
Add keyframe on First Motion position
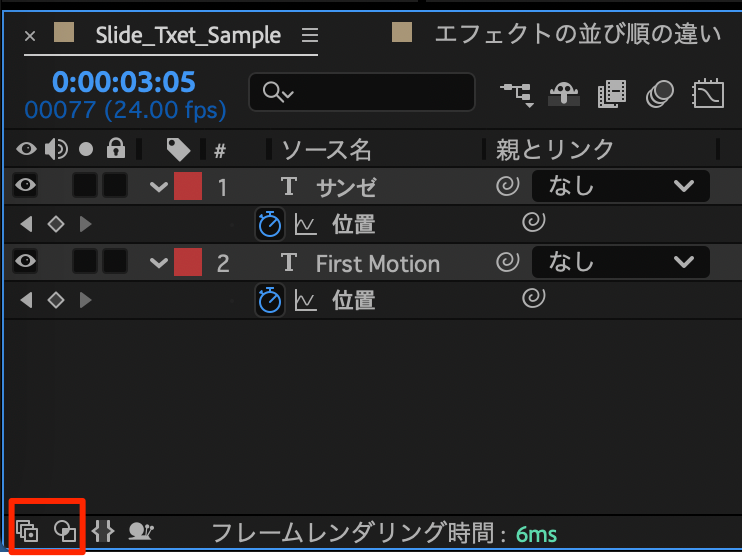pos(56,299)
